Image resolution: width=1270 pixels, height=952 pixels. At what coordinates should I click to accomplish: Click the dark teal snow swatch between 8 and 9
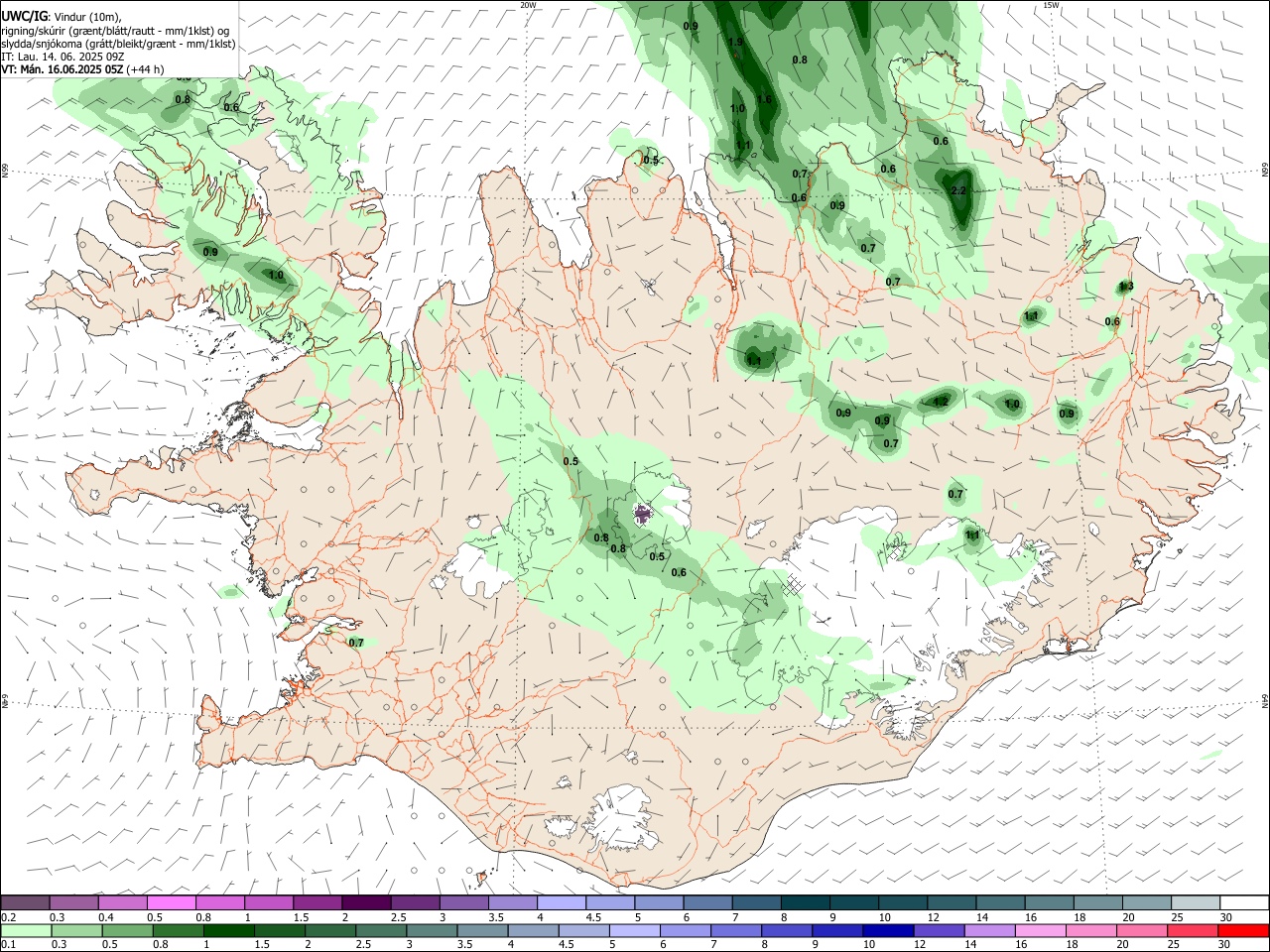click(806, 902)
